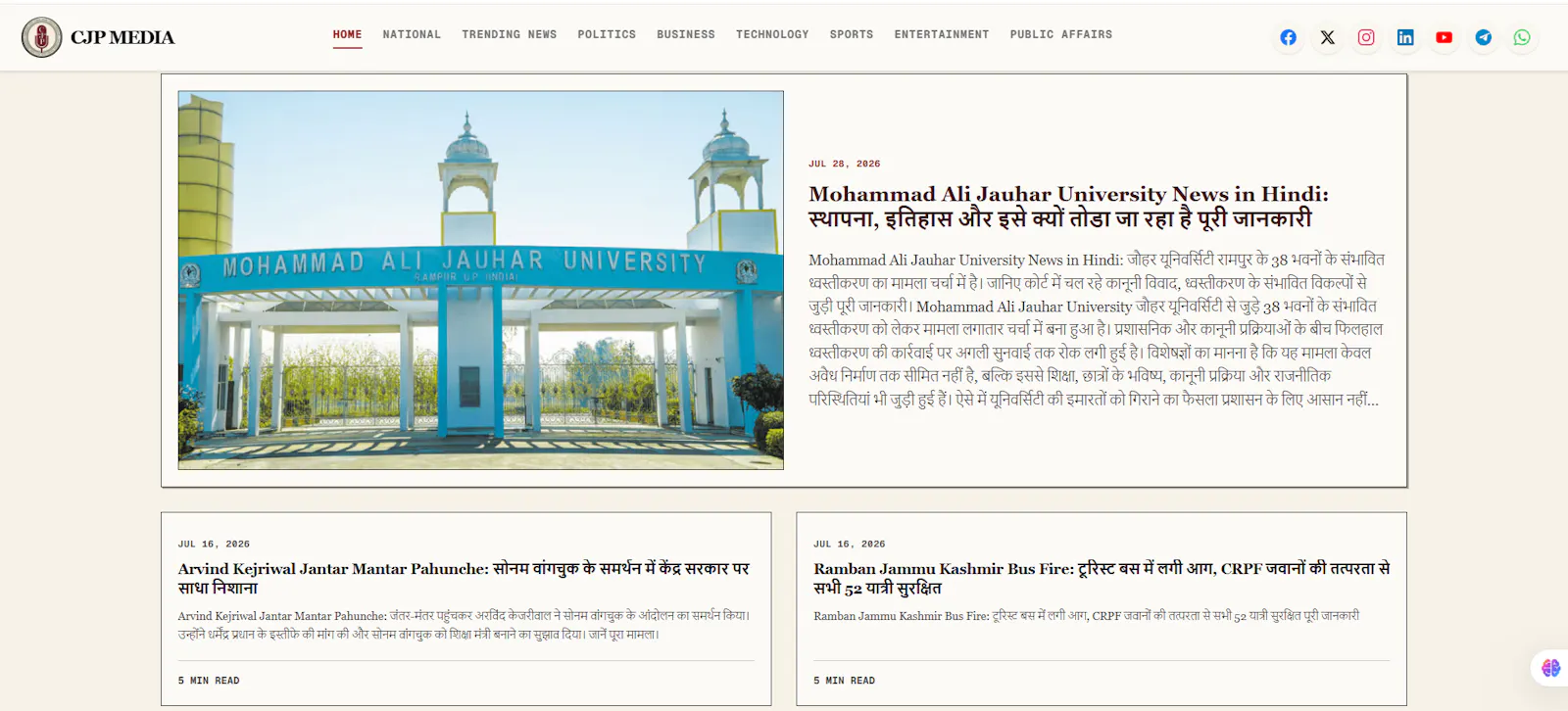Screen dimensions: 1568x711
Task: Click 5 MIN READ on Ramban card
Action: pos(844,681)
